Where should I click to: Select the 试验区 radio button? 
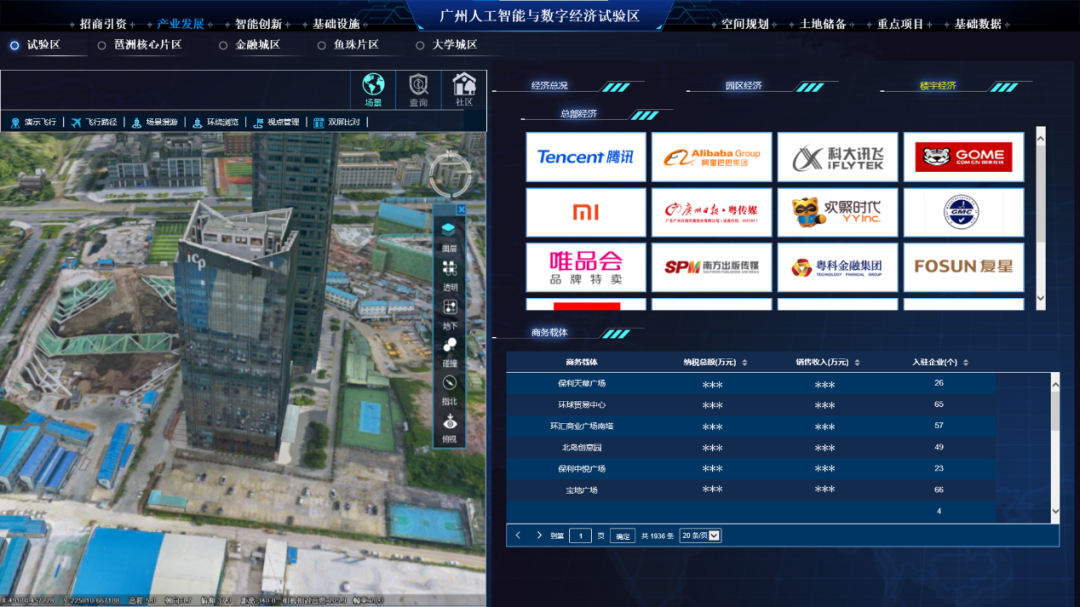[x=14, y=45]
